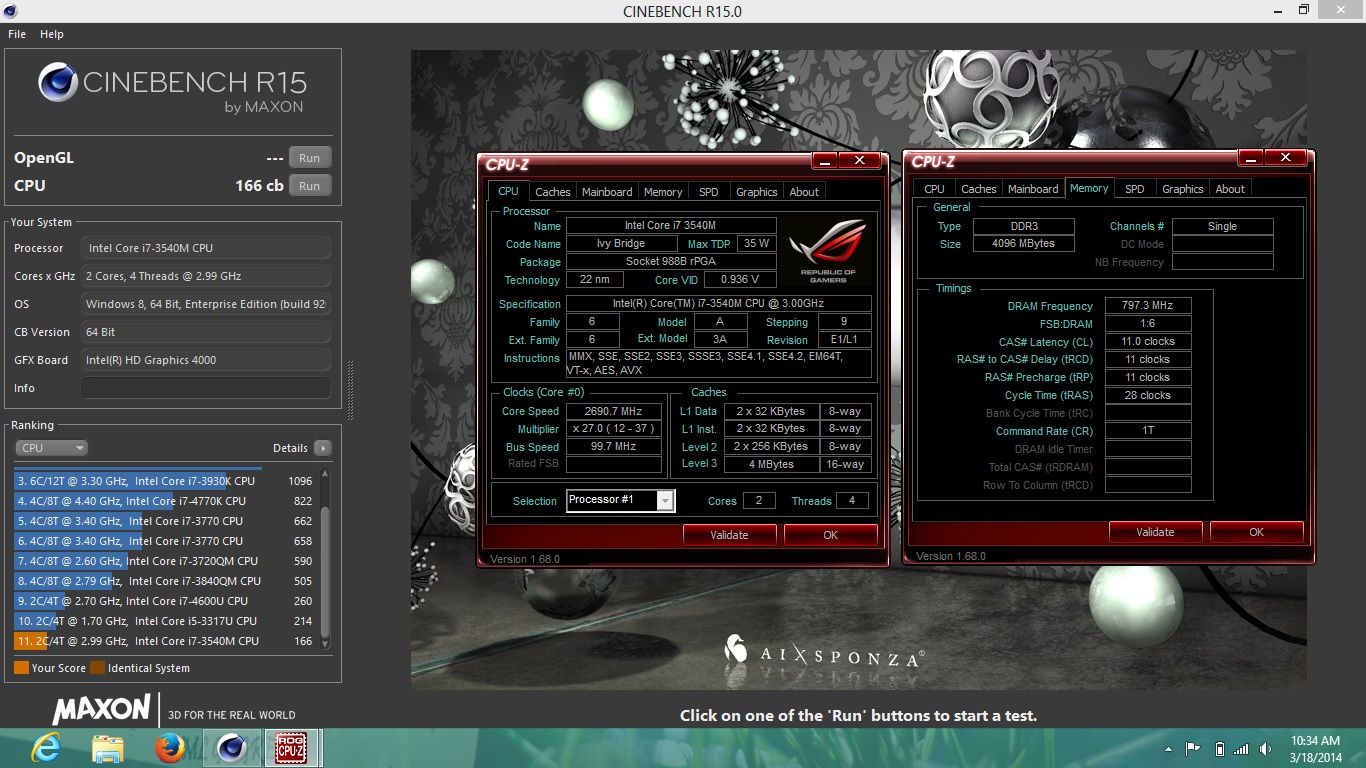Viewport: 1366px width, 768px height.
Task: Open About tab in left CPU-Z window
Action: point(804,192)
